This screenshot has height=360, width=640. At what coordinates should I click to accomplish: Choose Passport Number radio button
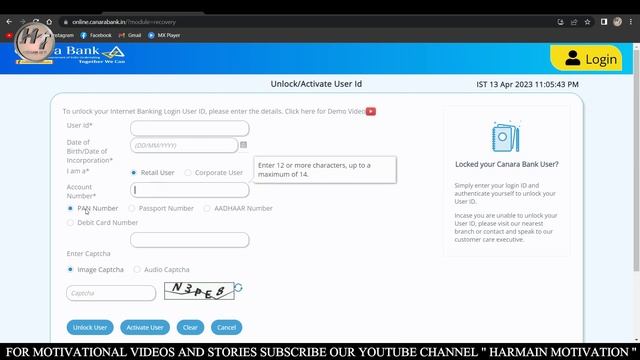click(x=131, y=208)
